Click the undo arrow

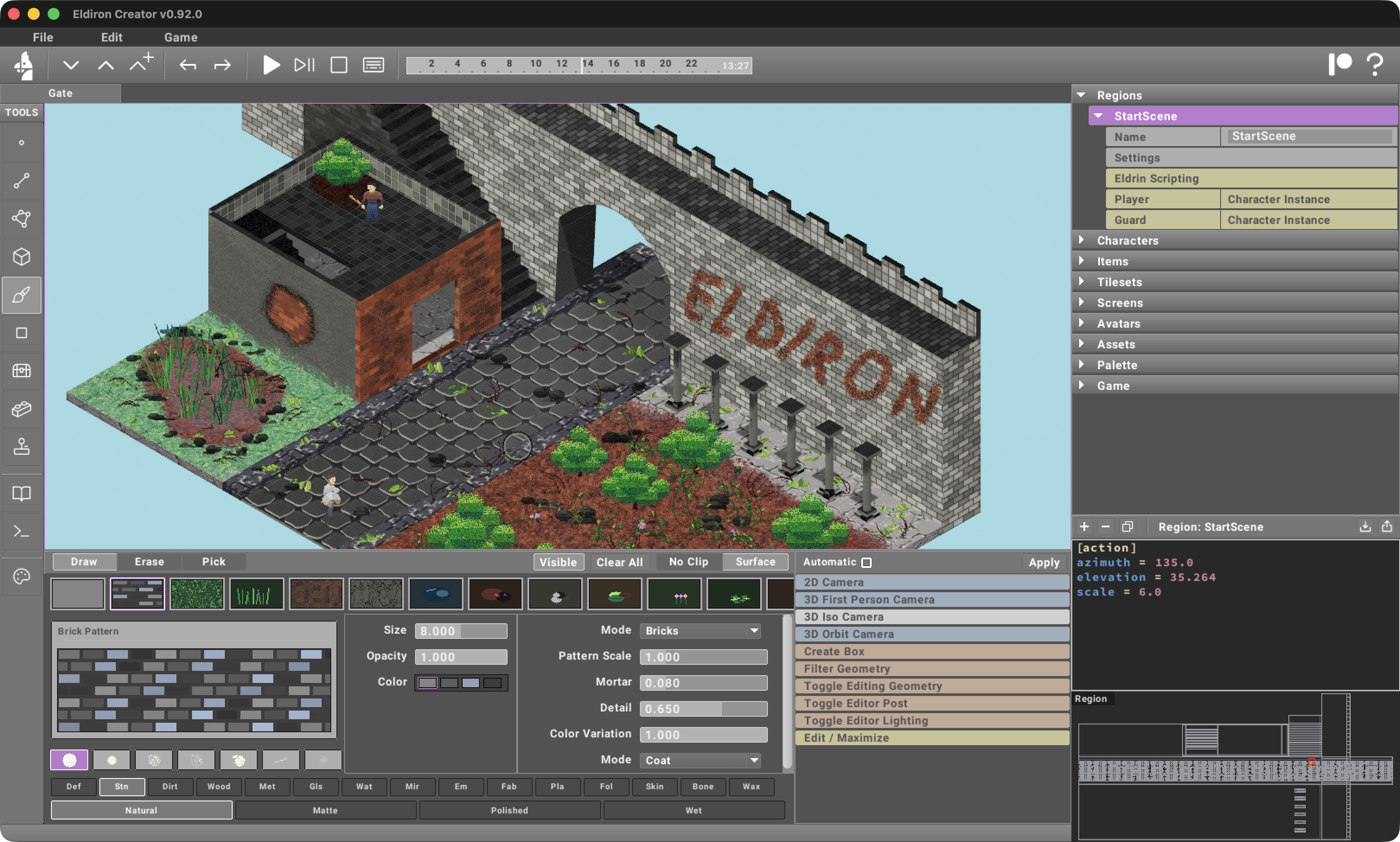(188, 65)
